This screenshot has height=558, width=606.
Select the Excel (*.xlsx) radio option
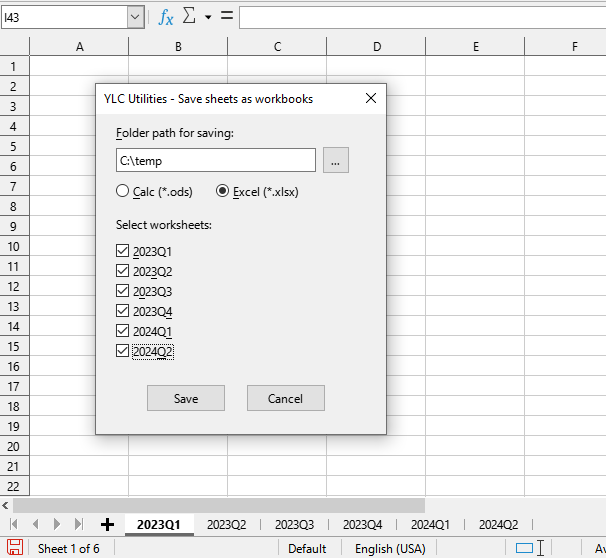tap(257, 192)
